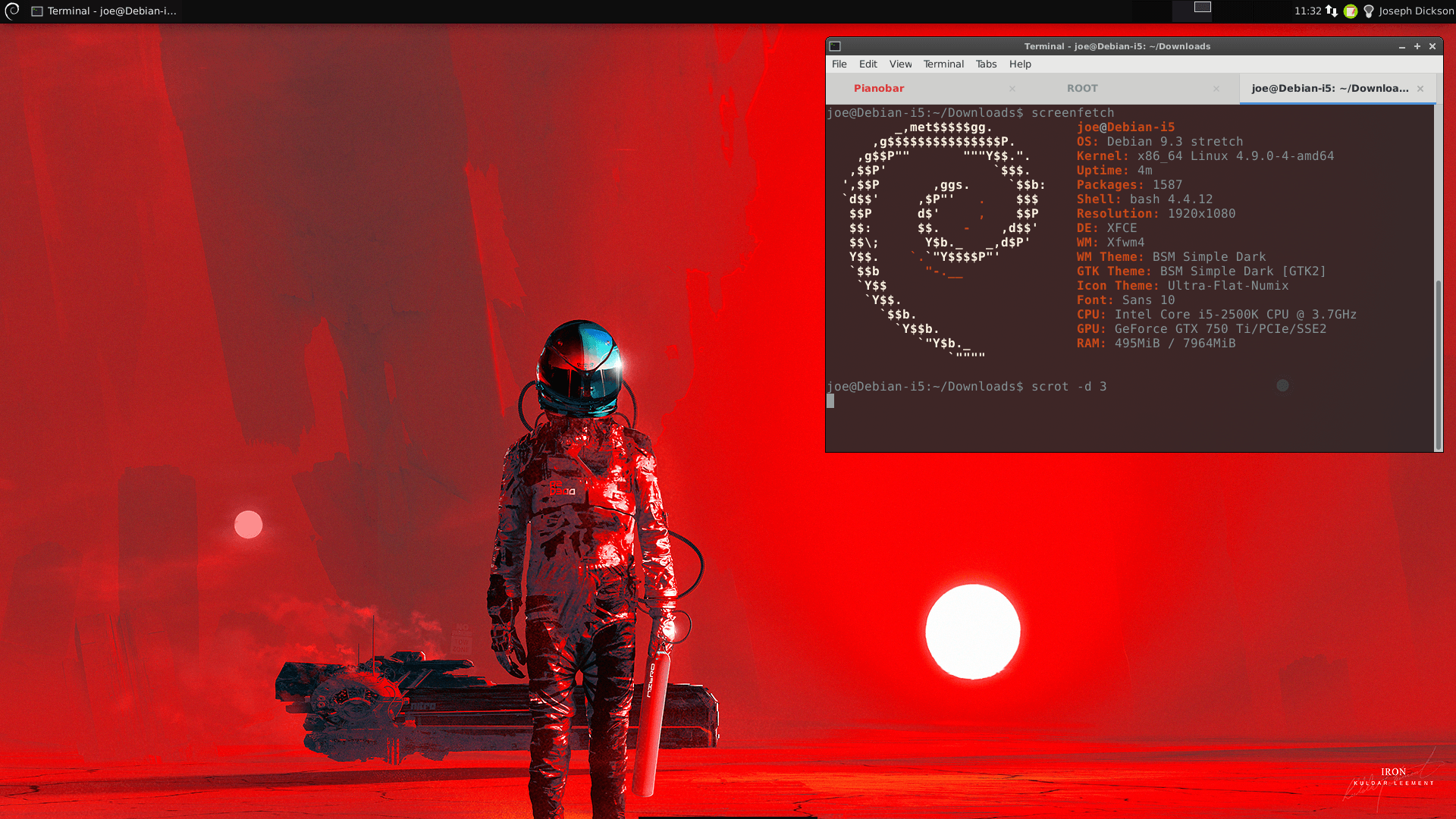
Task: Open the View menu in Terminal
Action: tap(900, 64)
